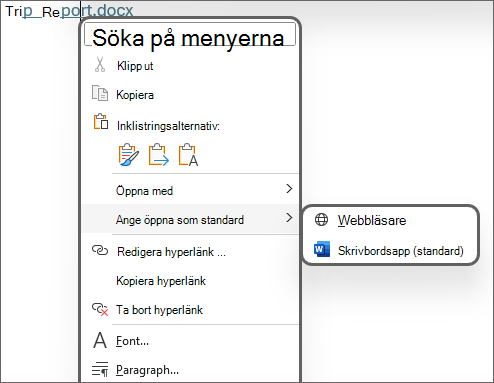Click the Copy pages icon
The width and height of the screenshot is (494, 383).
click(x=100, y=93)
